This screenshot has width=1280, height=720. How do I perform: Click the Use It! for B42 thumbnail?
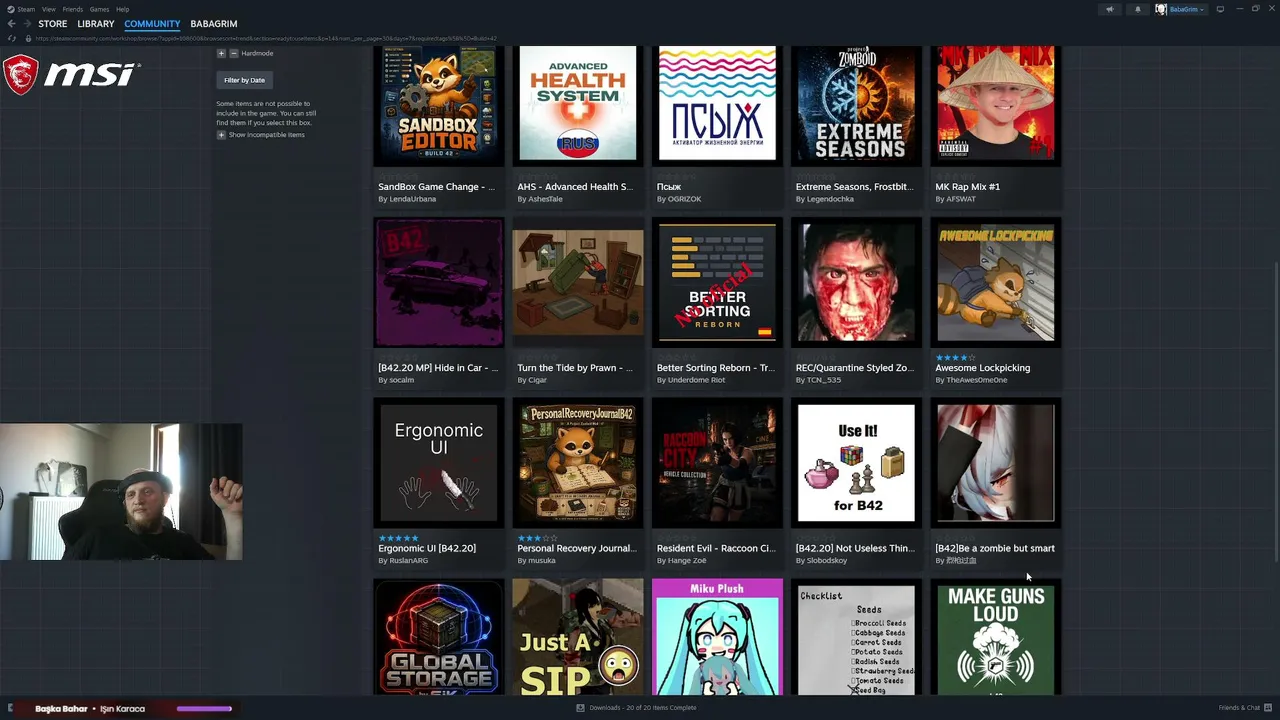[x=856, y=464]
